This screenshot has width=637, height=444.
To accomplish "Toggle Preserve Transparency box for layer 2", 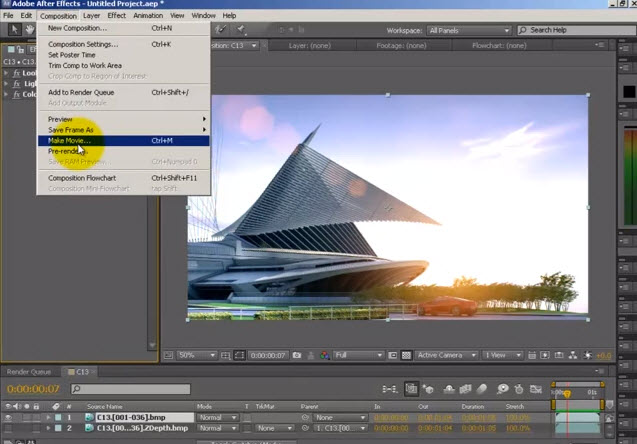I will coord(247,428).
